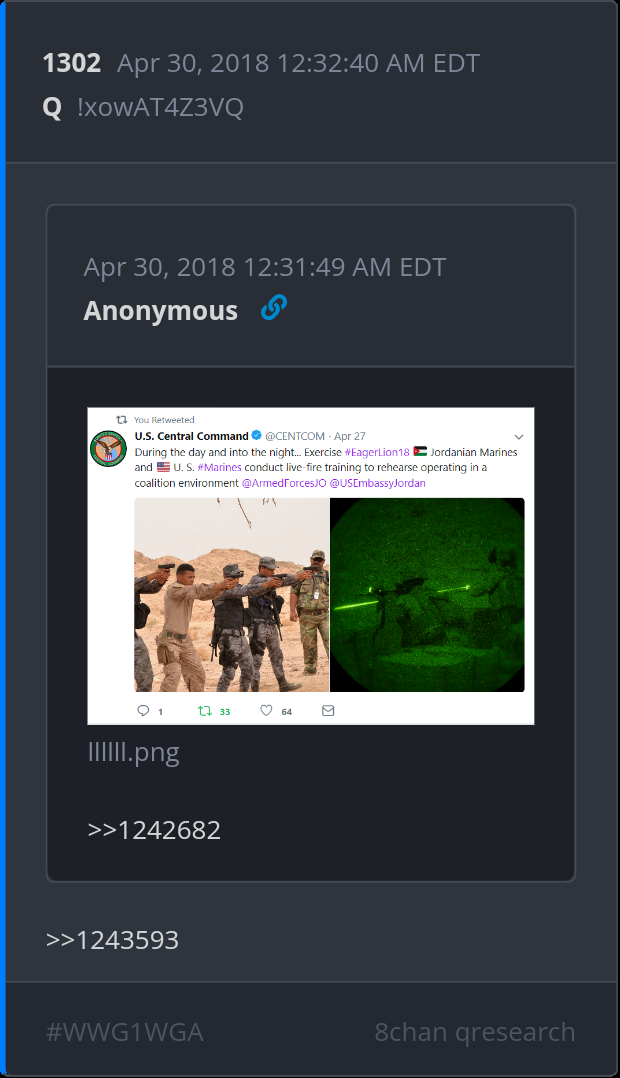Click the reply speech bubble icon
The width and height of the screenshot is (620, 1078).
143,710
